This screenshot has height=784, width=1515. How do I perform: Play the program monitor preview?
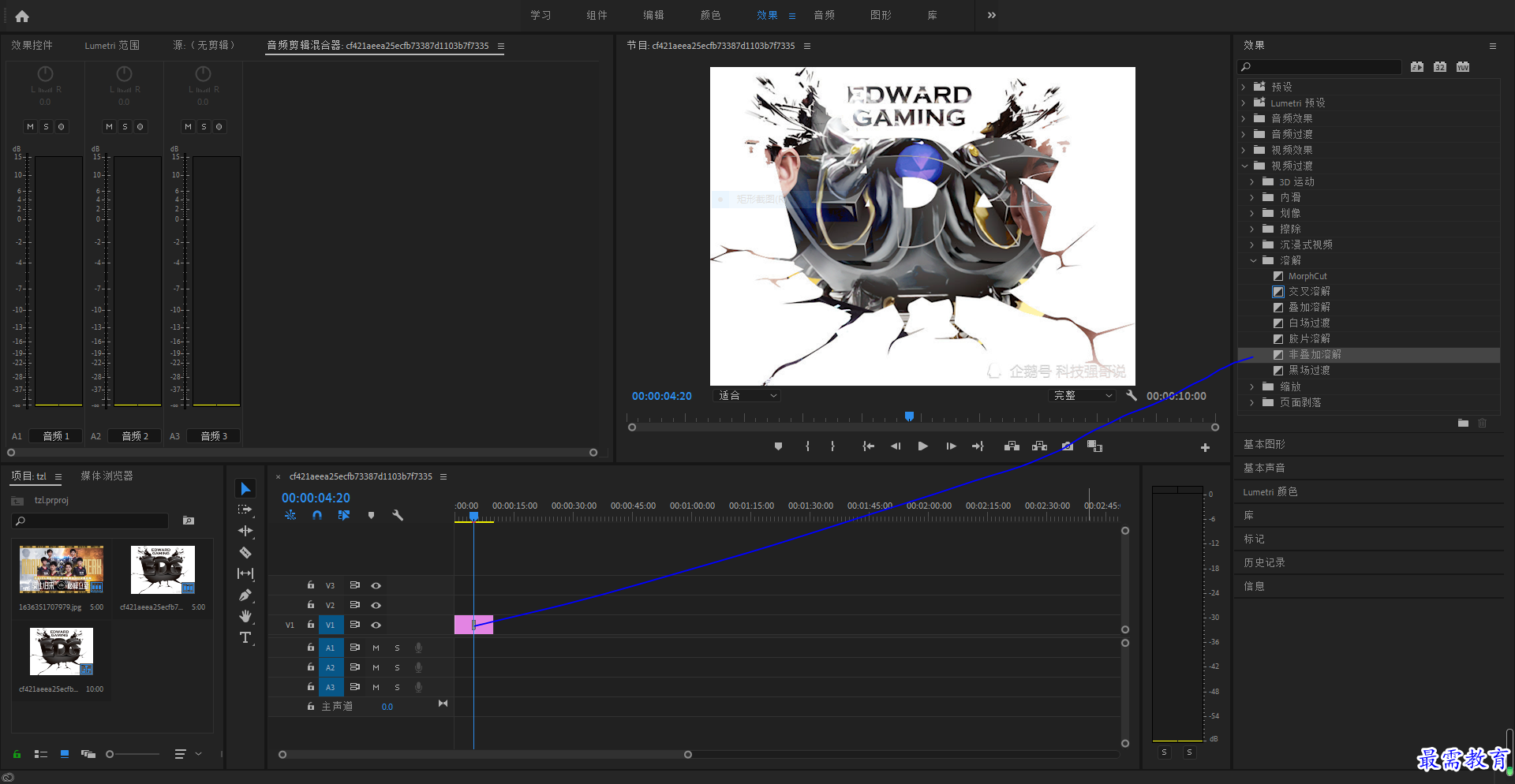tap(922, 446)
